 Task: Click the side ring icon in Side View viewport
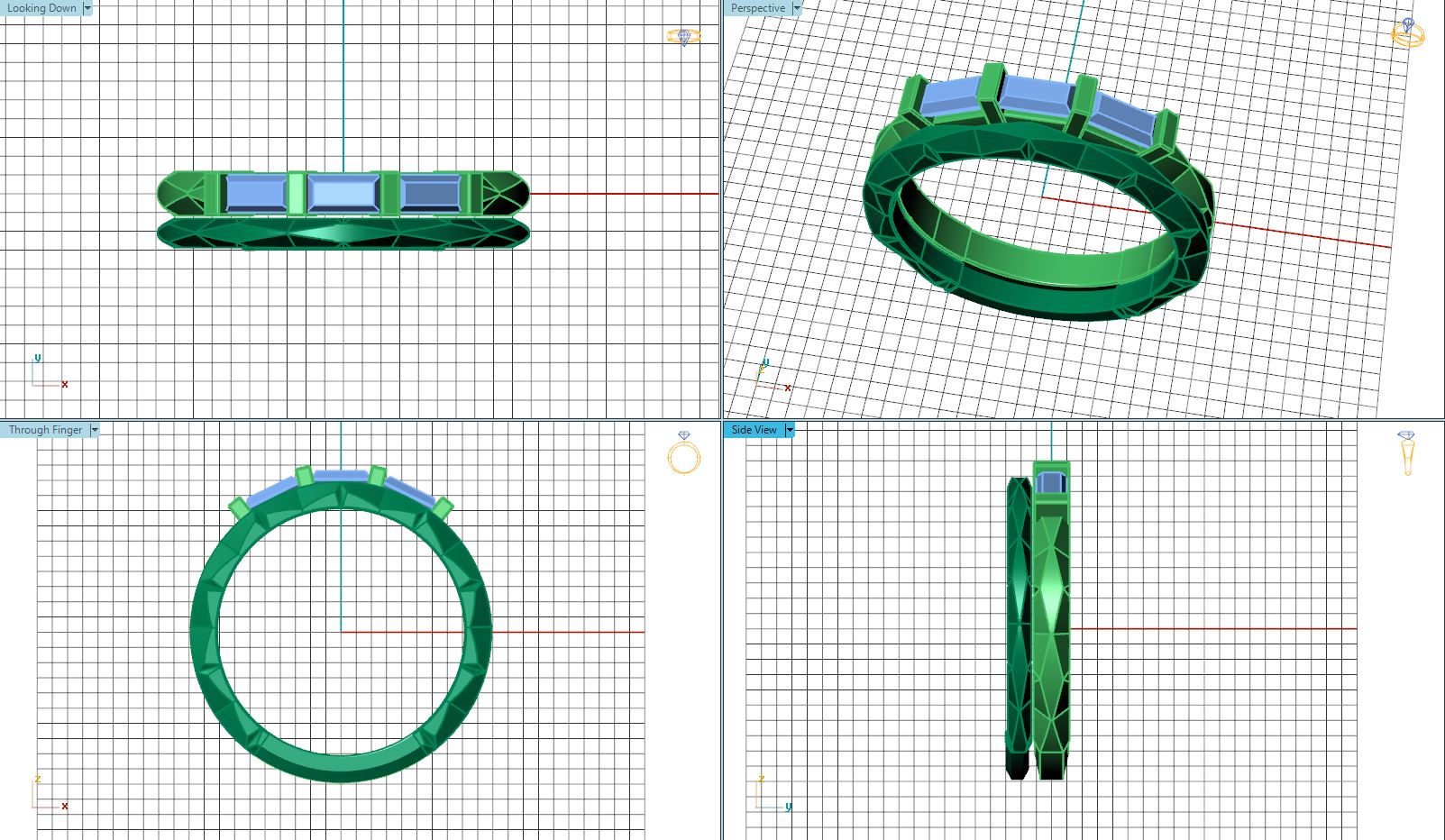(1407, 452)
